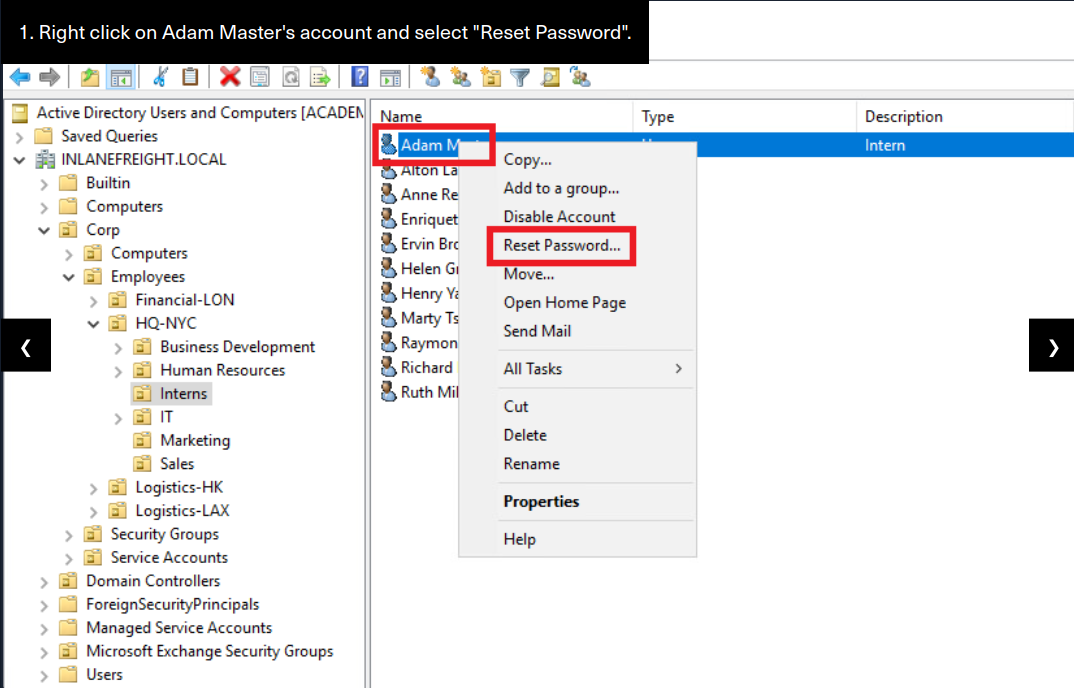Click the user icon beside Richard
Viewport: 1074px width, 688px height.
pyautogui.click(x=388, y=367)
